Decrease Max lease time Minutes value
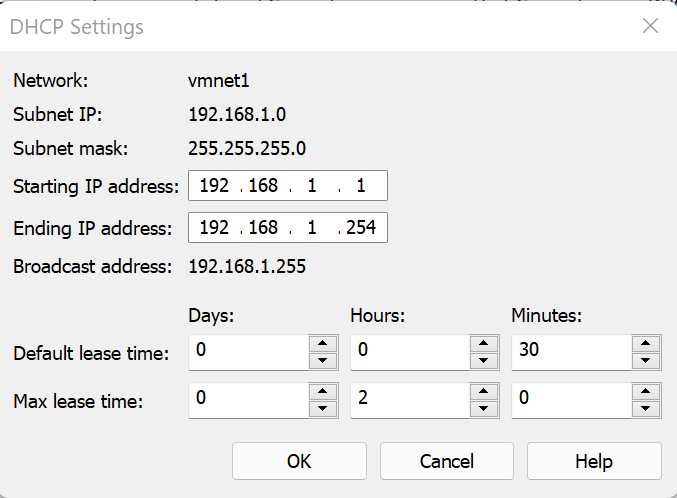Image resolution: width=677 pixels, height=498 pixels. point(646,408)
